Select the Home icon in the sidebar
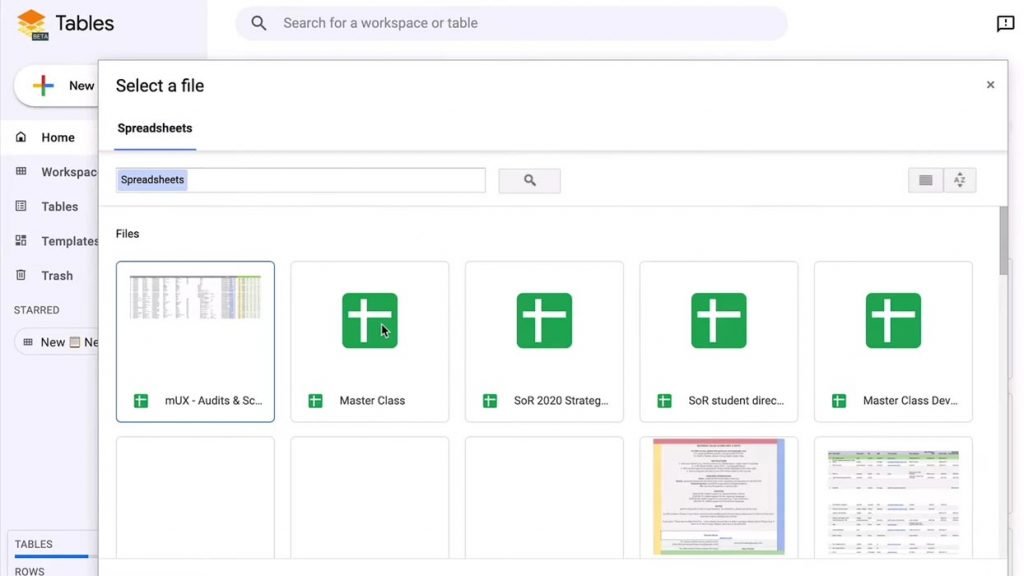 pyautogui.click(x=21, y=137)
